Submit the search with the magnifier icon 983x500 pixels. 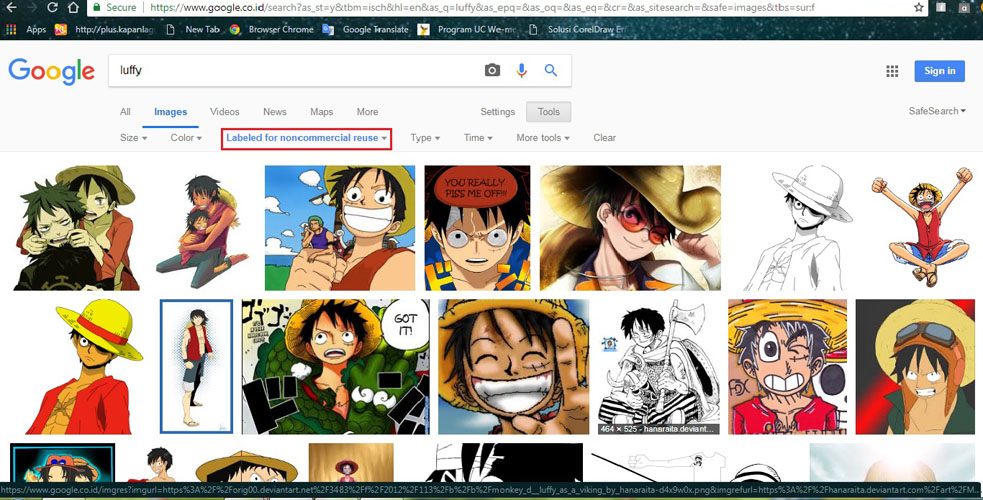click(x=550, y=70)
